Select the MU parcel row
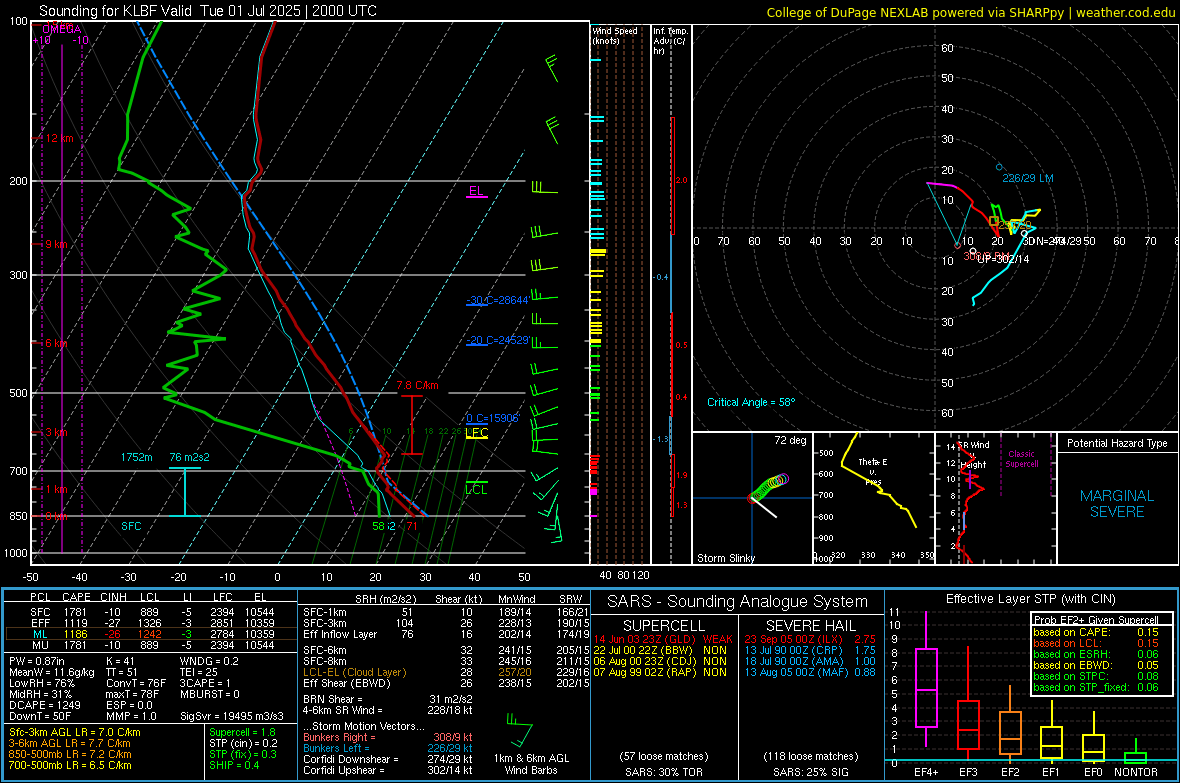This screenshot has width=1180, height=783. coord(151,644)
